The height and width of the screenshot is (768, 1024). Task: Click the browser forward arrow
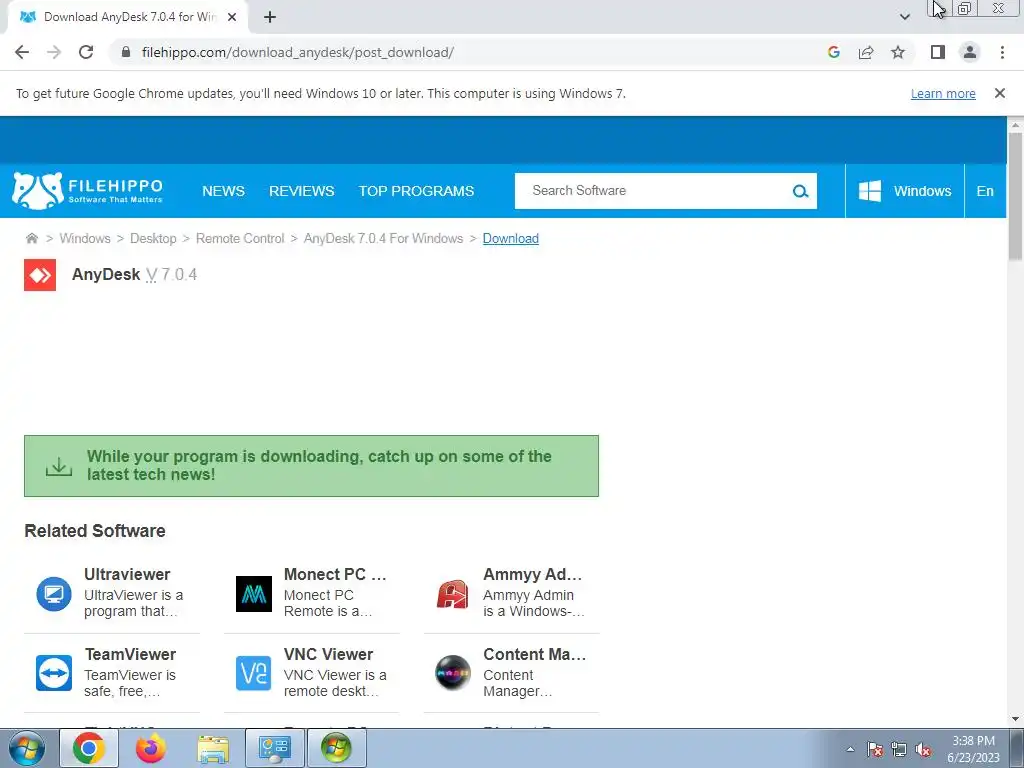[x=54, y=52]
